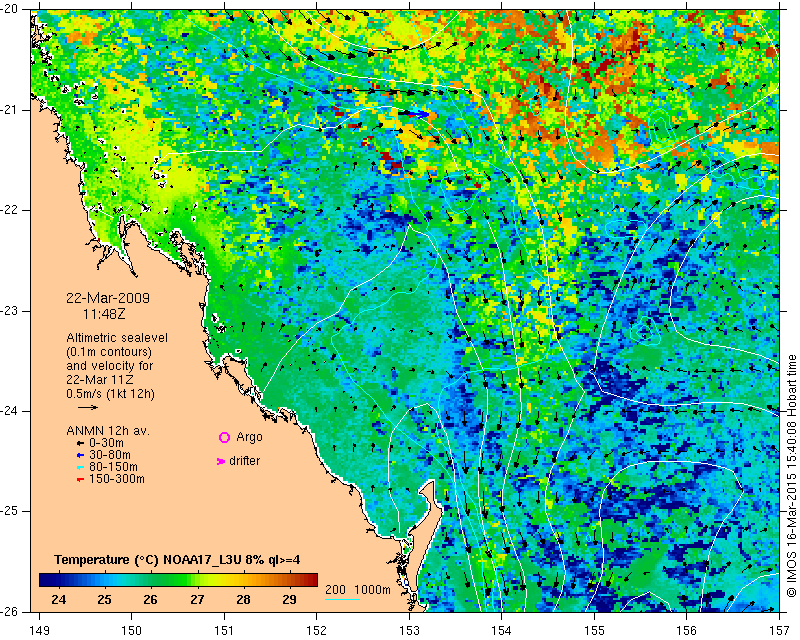Click the cyan 200m depth contour sample line
800x640 pixels.
(x=342, y=599)
